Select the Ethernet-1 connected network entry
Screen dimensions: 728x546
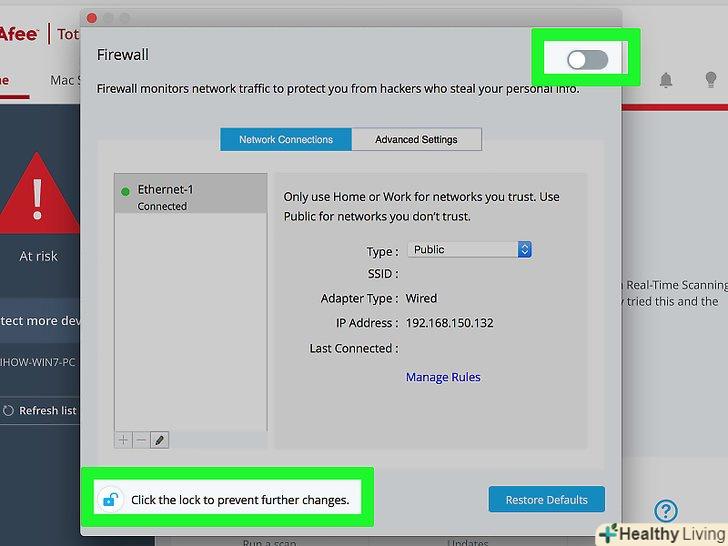tap(191, 194)
